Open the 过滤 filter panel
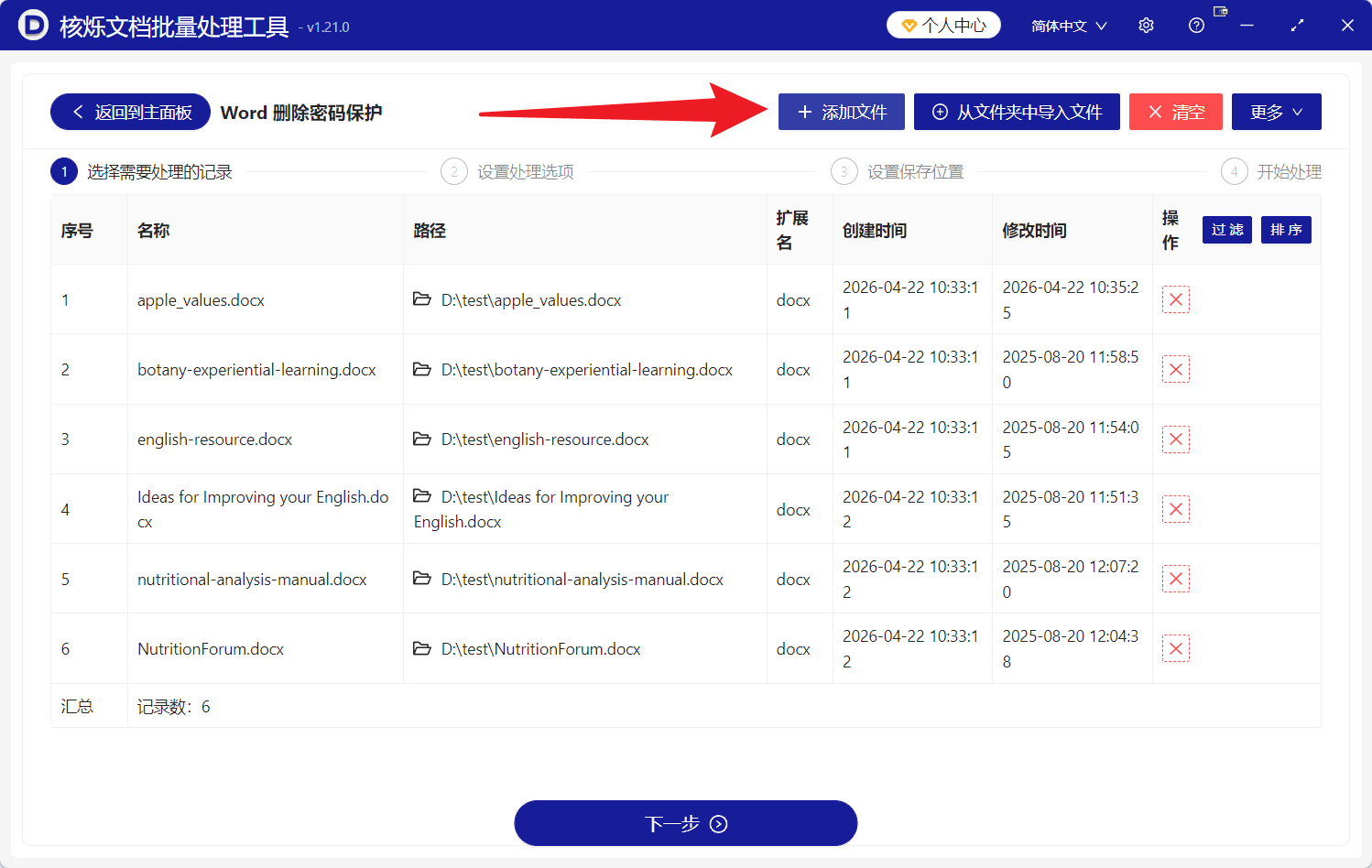The width and height of the screenshot is (1372, 868). 1226,230
